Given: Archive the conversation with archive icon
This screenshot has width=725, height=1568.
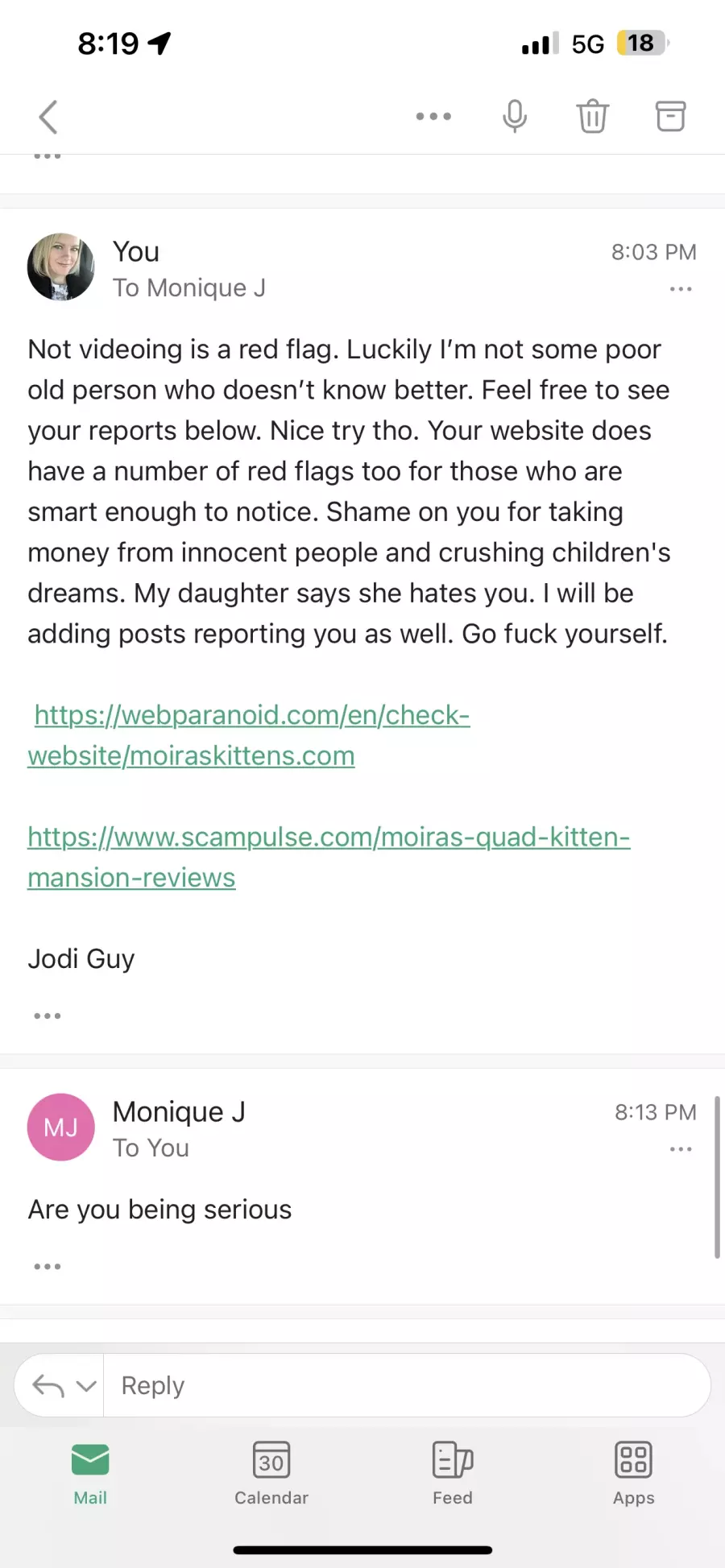Looking at the screenshot, I should pos(670,116).
